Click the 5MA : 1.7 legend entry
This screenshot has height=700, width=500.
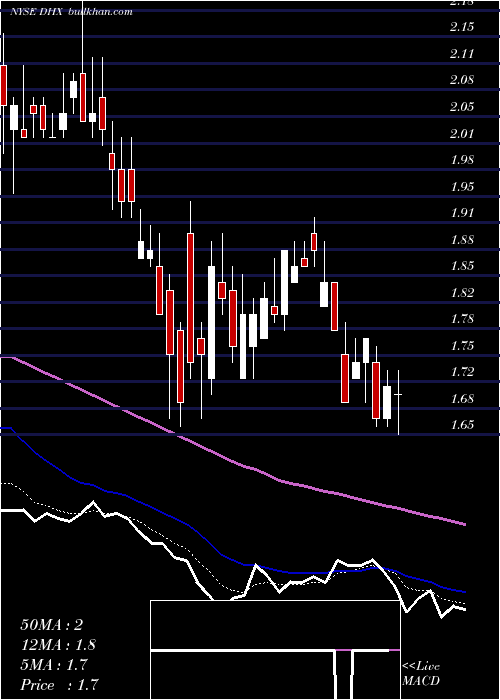pyautogui.click(x=54, y=665)
